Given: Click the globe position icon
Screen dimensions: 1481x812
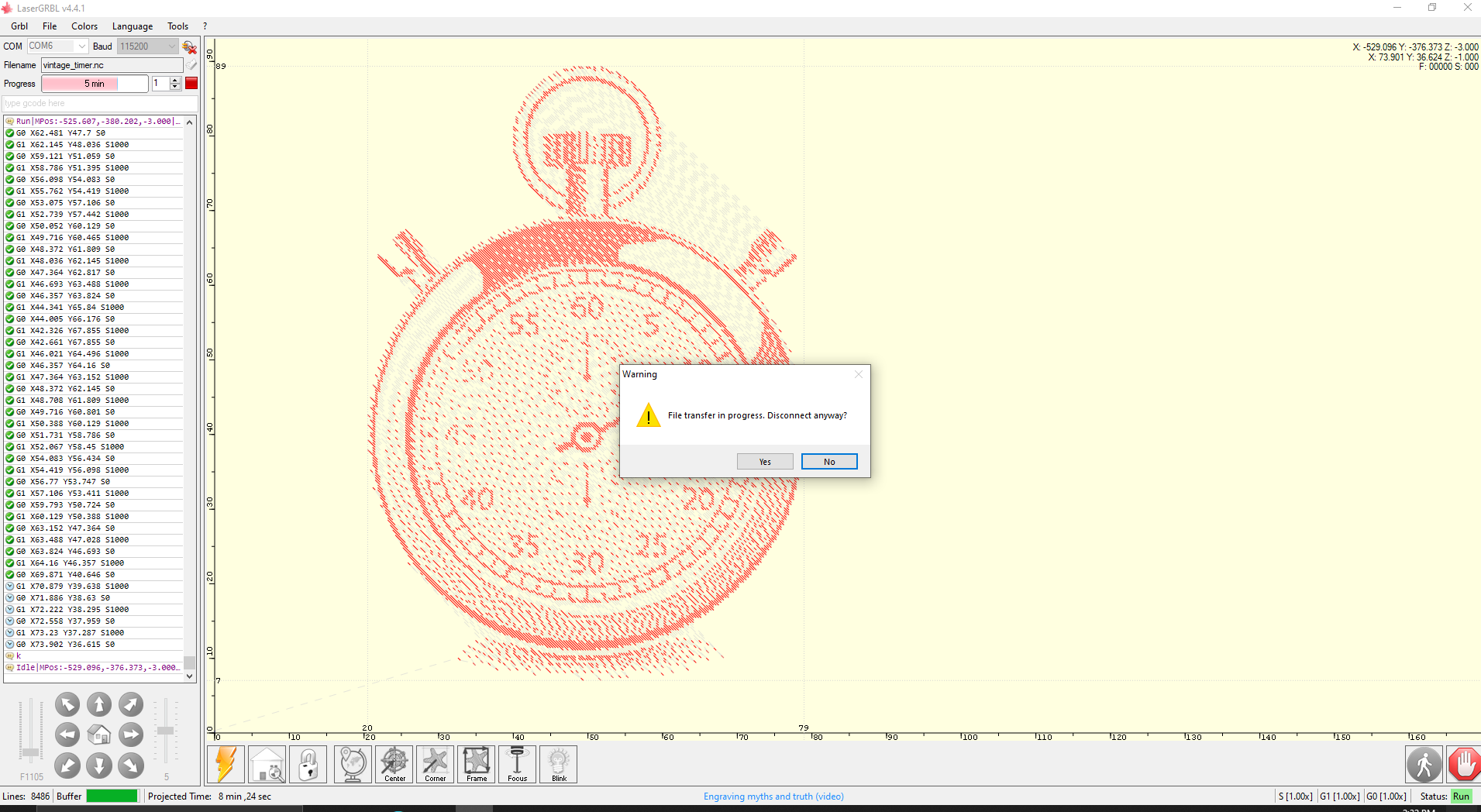Looking at the screenshot, I should pyautogui.click(x=353, y=764).
